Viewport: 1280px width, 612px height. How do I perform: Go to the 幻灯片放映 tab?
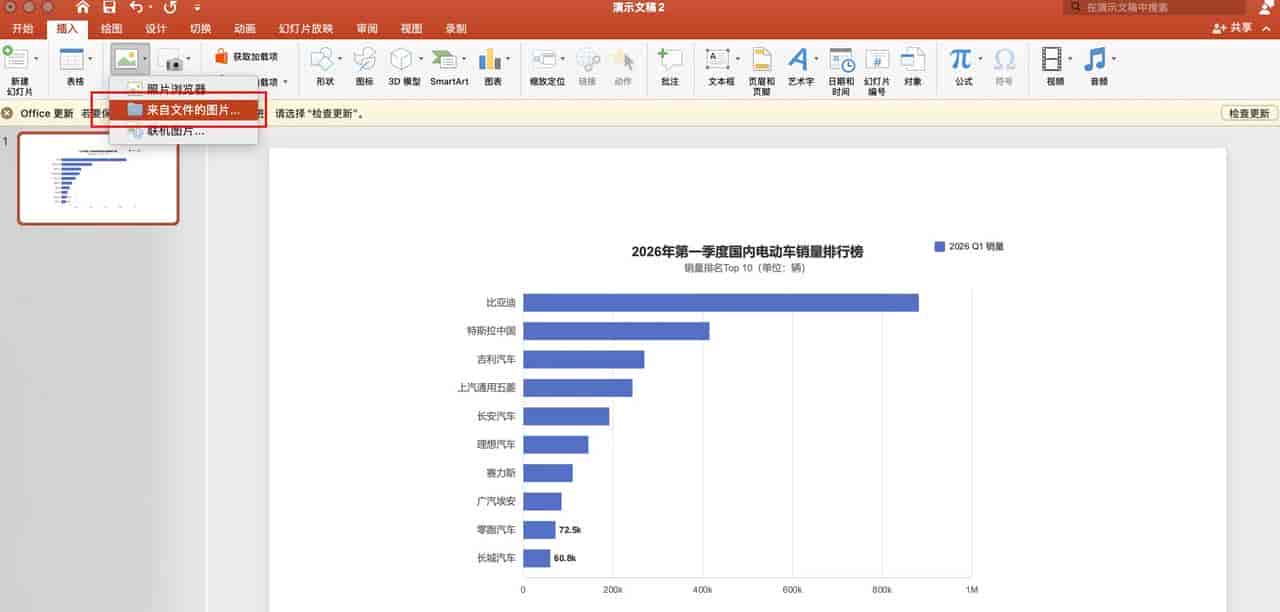pyautogui.click(x=306, y=29)
